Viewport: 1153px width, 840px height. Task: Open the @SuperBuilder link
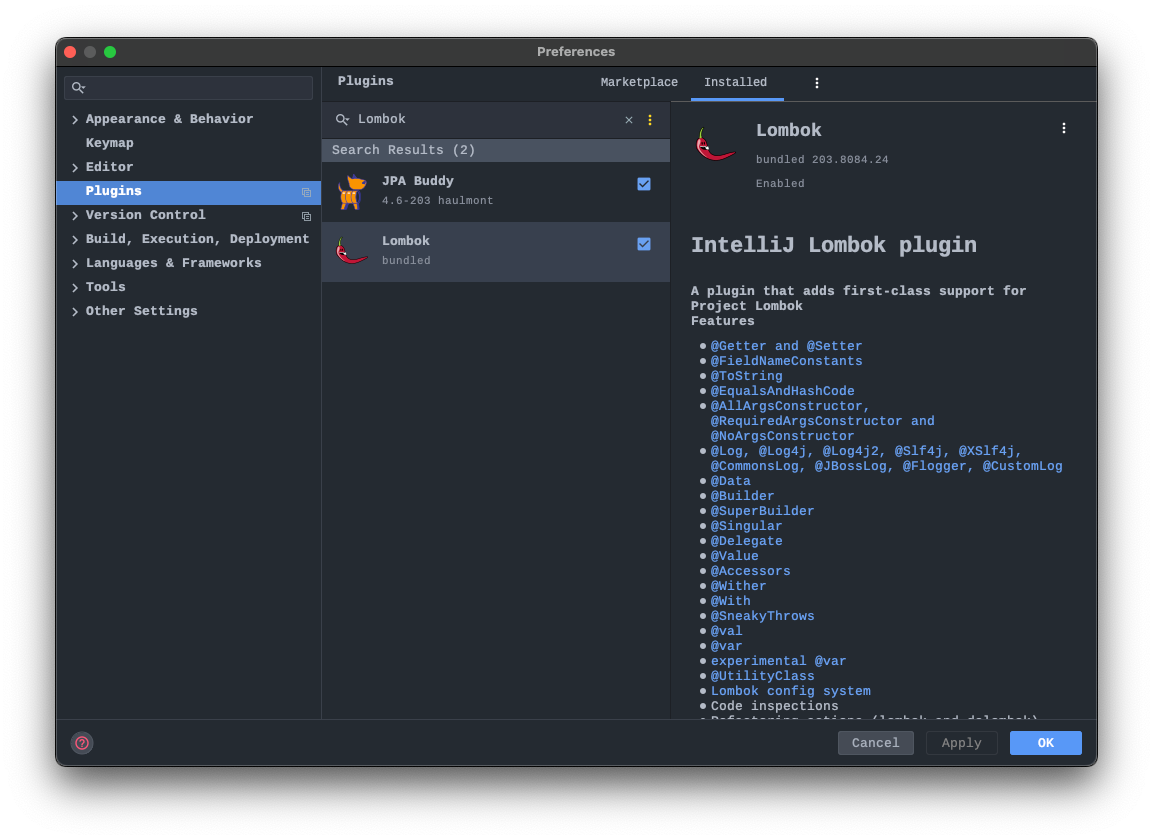762,511
